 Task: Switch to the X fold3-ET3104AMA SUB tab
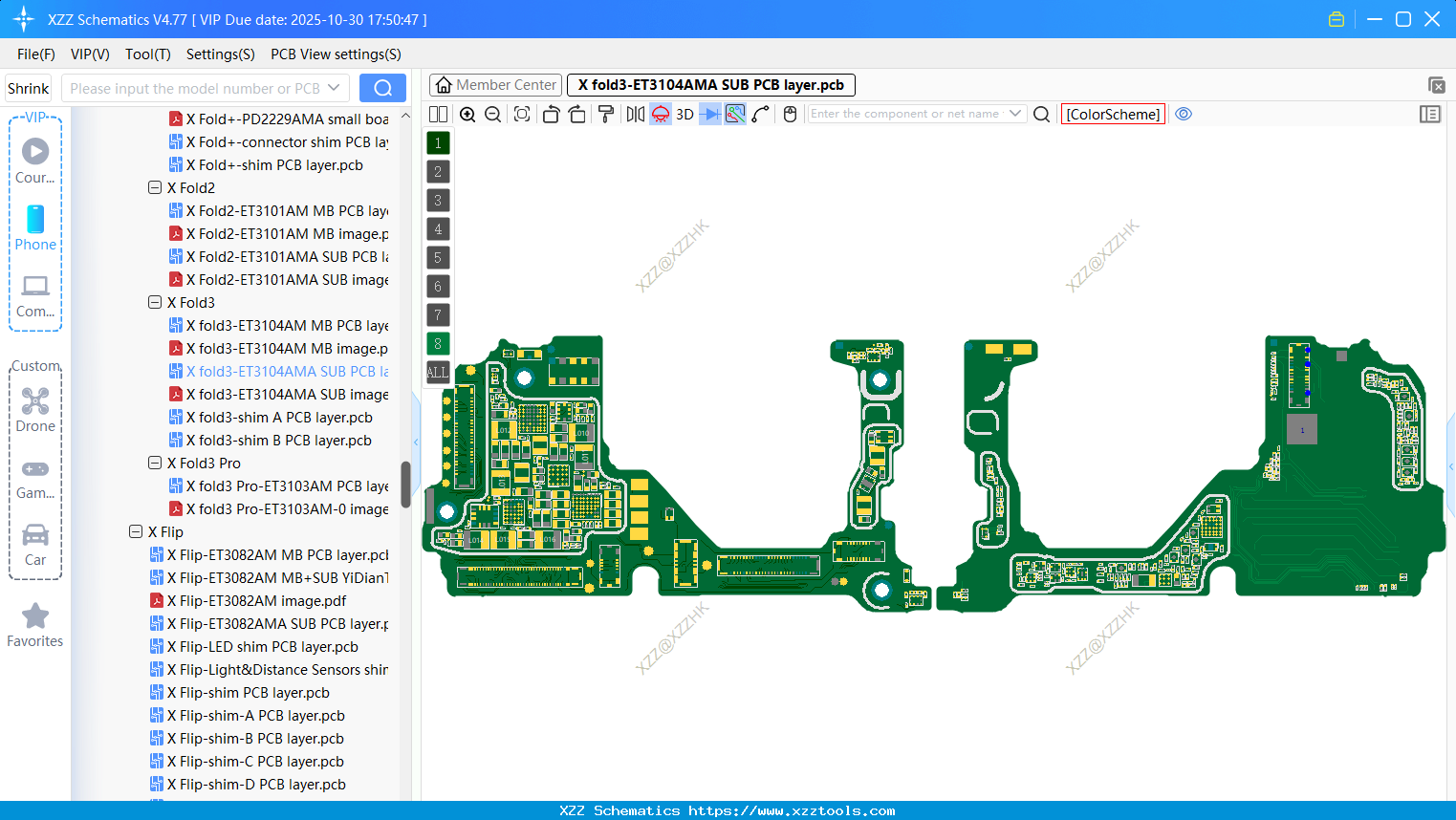(x=710, y=84)
